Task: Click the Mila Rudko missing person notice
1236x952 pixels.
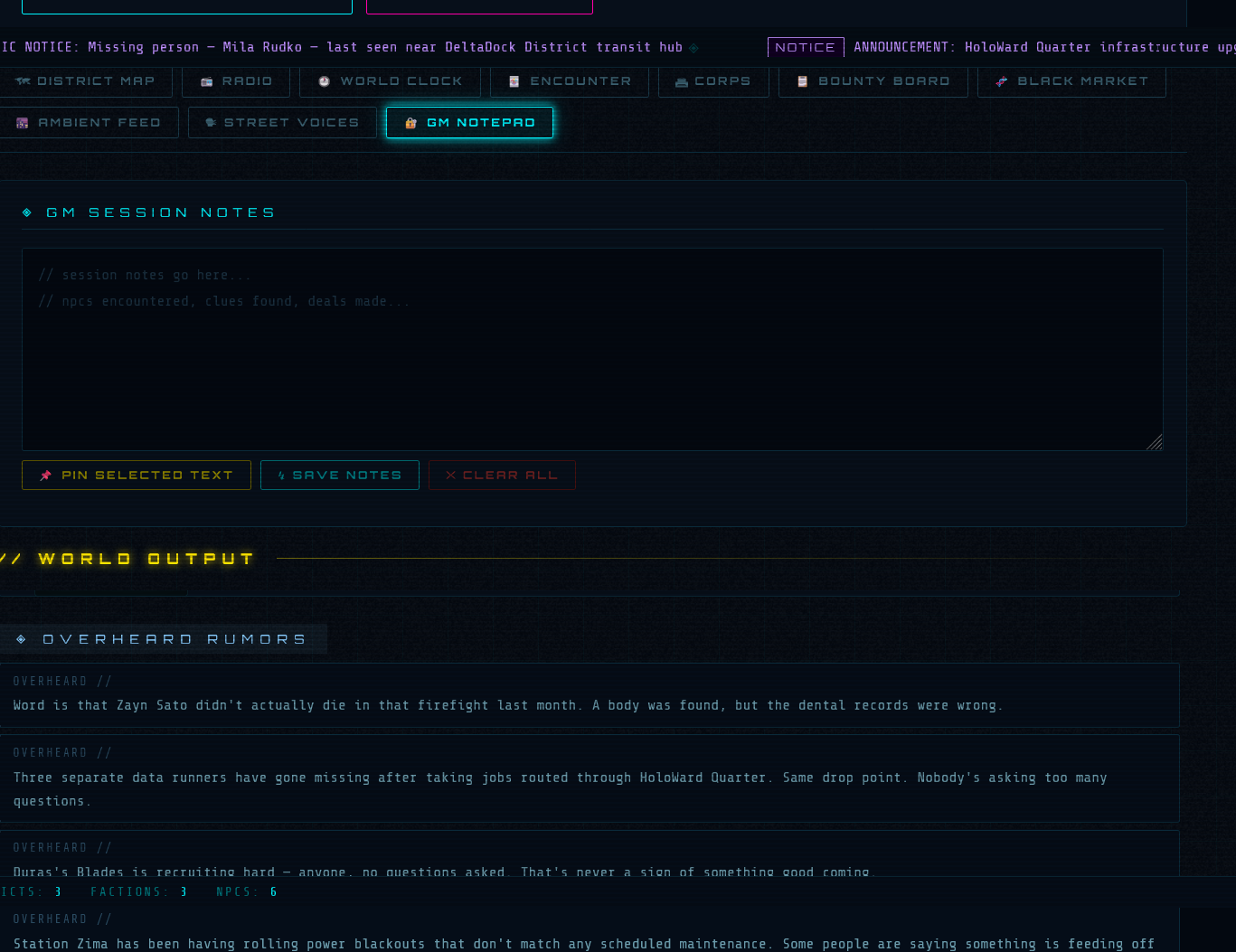Action: pos(342,47)
